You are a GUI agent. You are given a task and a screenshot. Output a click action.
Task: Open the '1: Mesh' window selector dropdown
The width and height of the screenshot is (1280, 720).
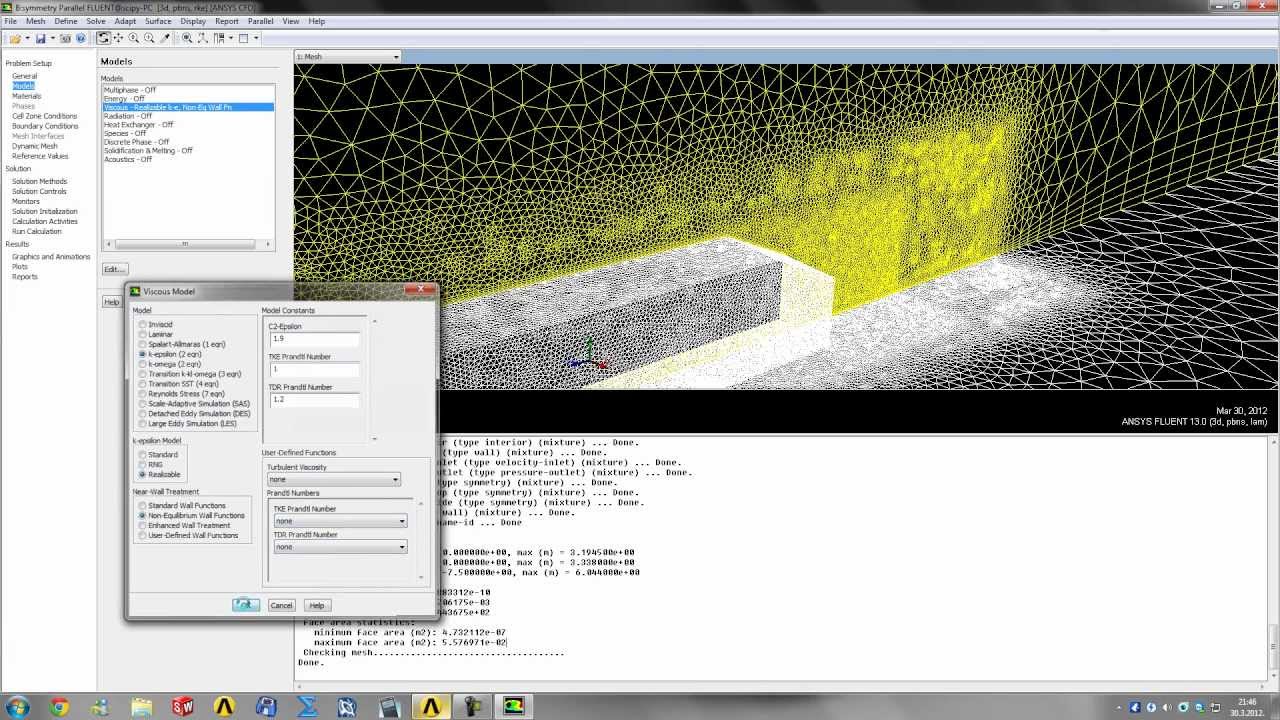(x=347, y=57)
